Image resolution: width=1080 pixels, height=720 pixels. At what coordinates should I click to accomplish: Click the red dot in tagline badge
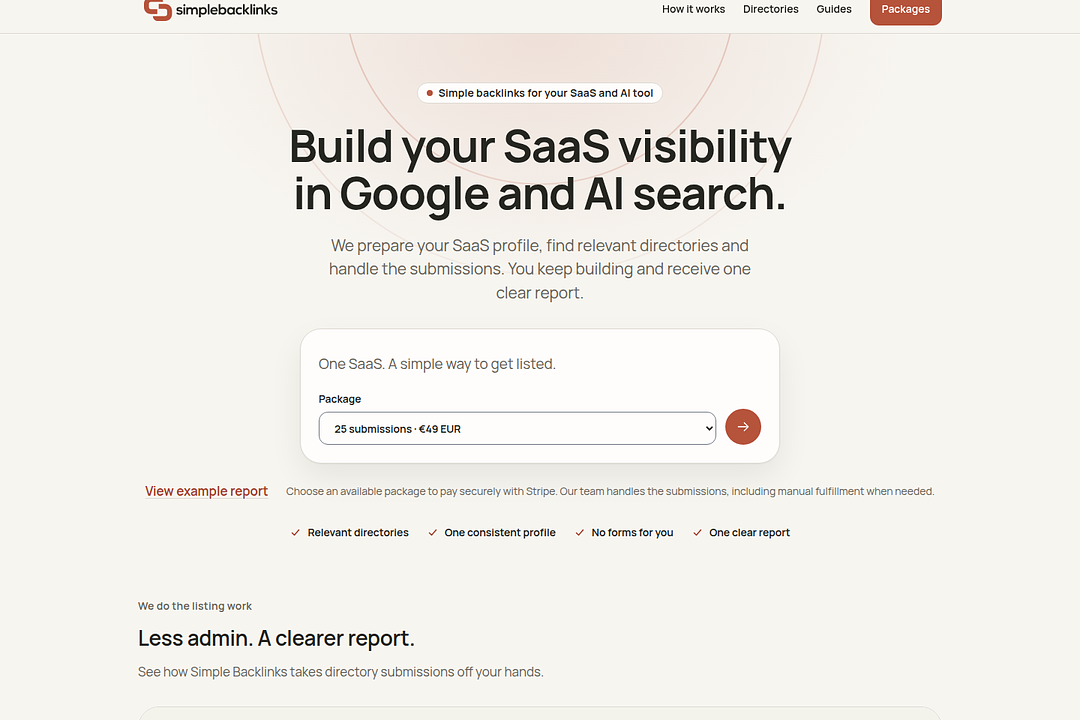[430, 93]
